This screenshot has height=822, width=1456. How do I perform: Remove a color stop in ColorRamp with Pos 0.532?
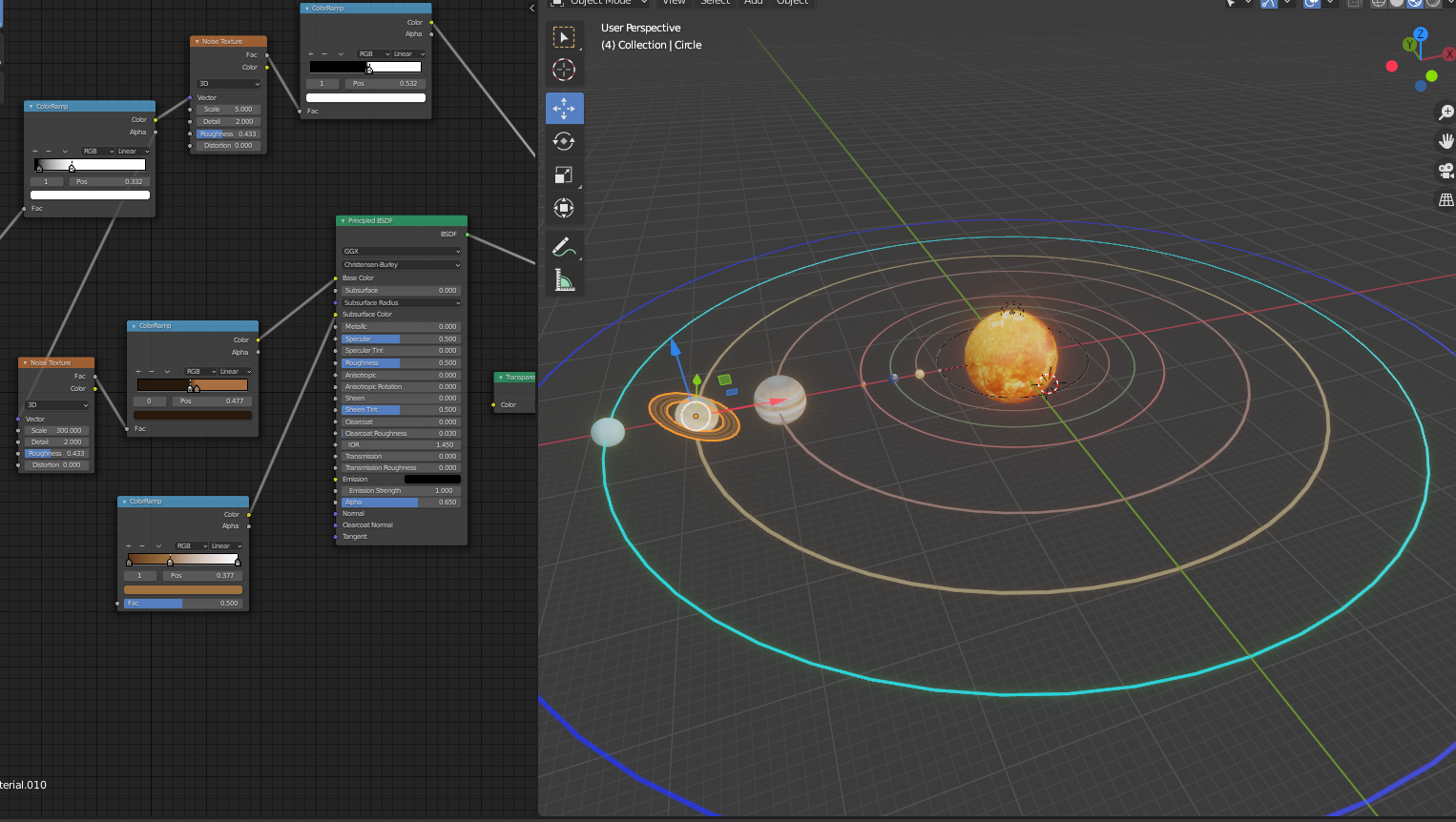(x=323, y=53)
